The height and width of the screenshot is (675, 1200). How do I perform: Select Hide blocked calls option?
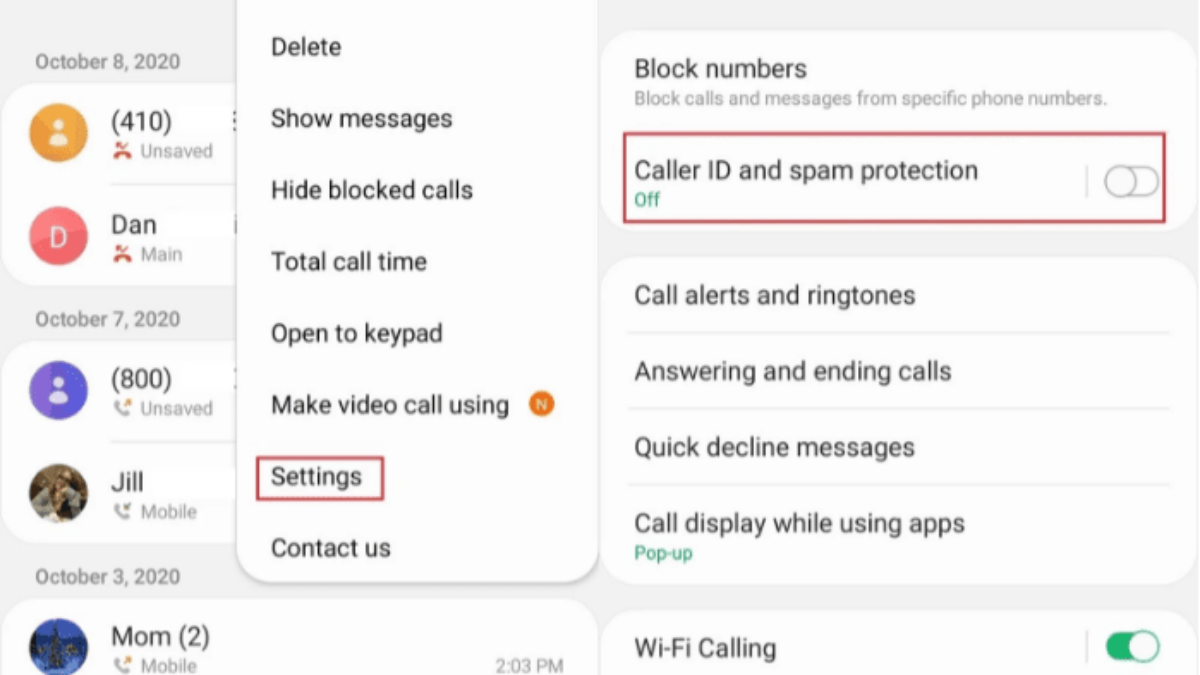click(372, 190)
